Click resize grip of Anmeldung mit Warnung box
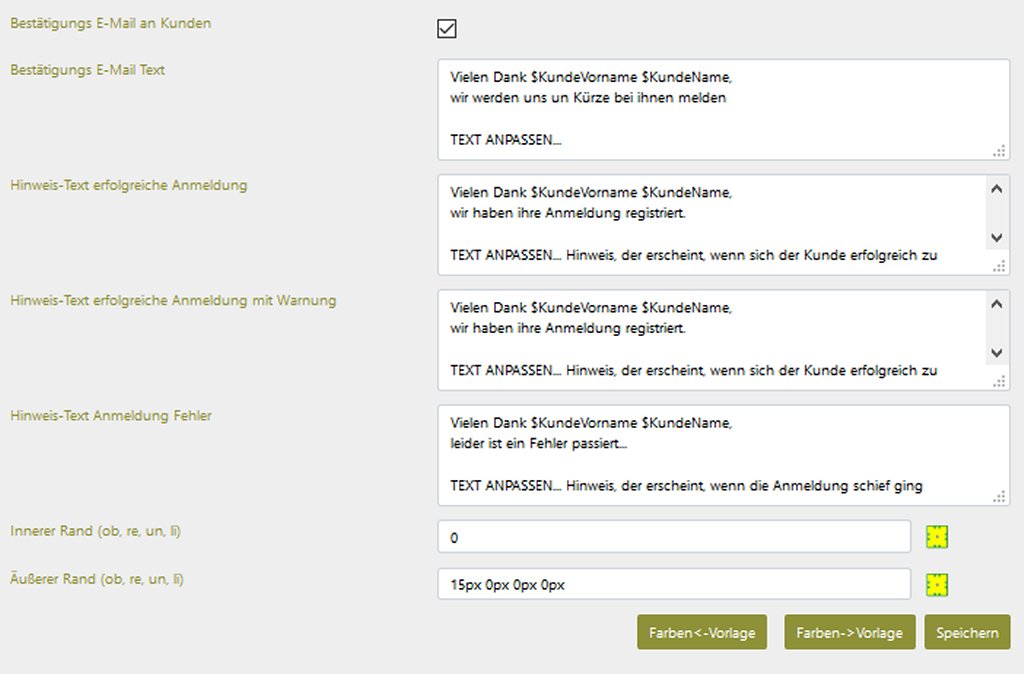Image resolution: width=1024 pixels, height=674 pixels. [998, 381]
